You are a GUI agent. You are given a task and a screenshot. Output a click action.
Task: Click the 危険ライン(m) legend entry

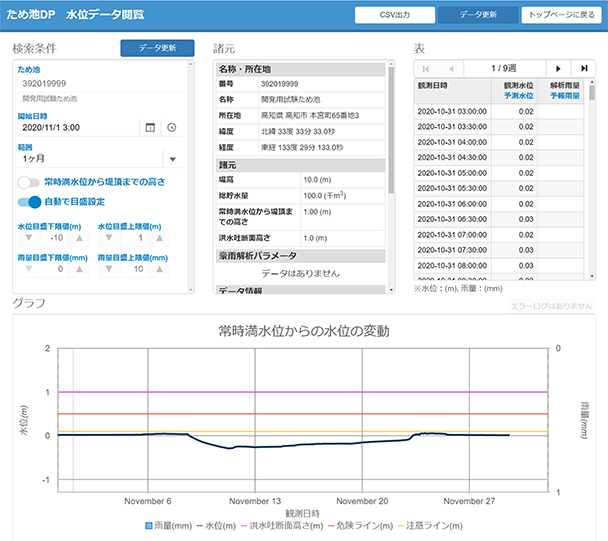coord(361,526)
